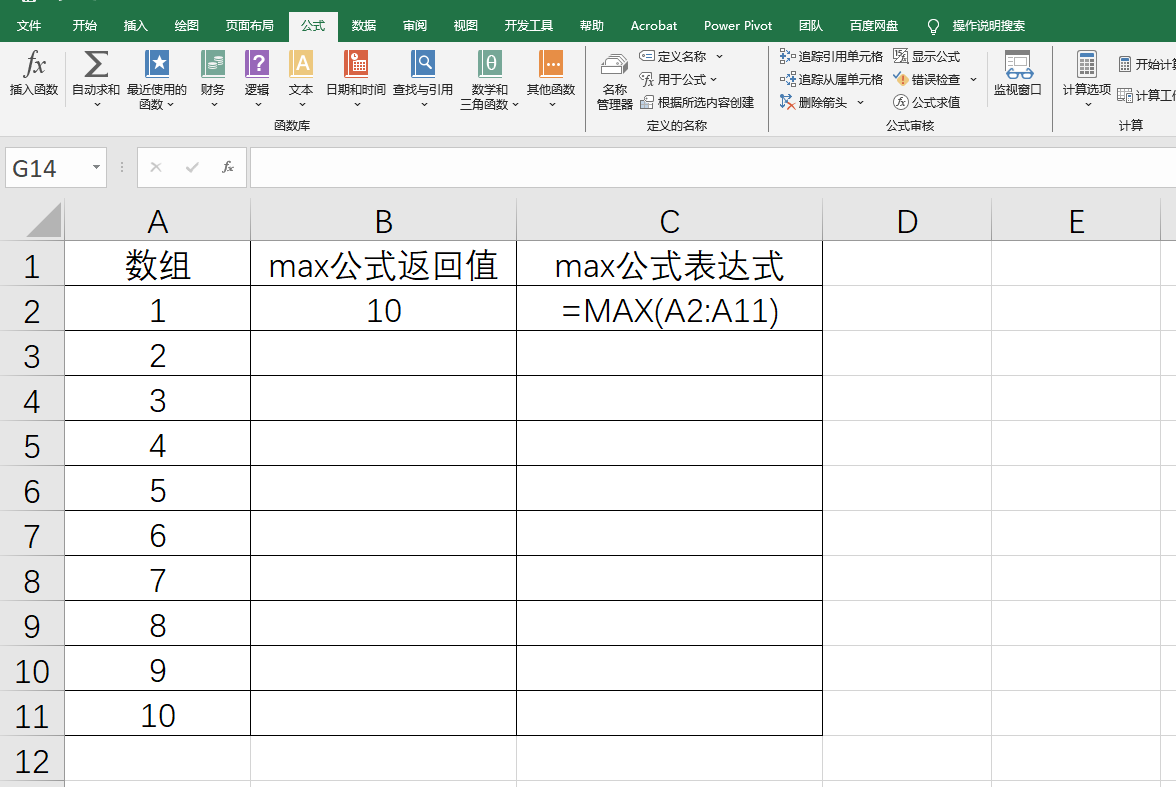Switch to the Insert (插入) tab

click(x=136, y=26)
